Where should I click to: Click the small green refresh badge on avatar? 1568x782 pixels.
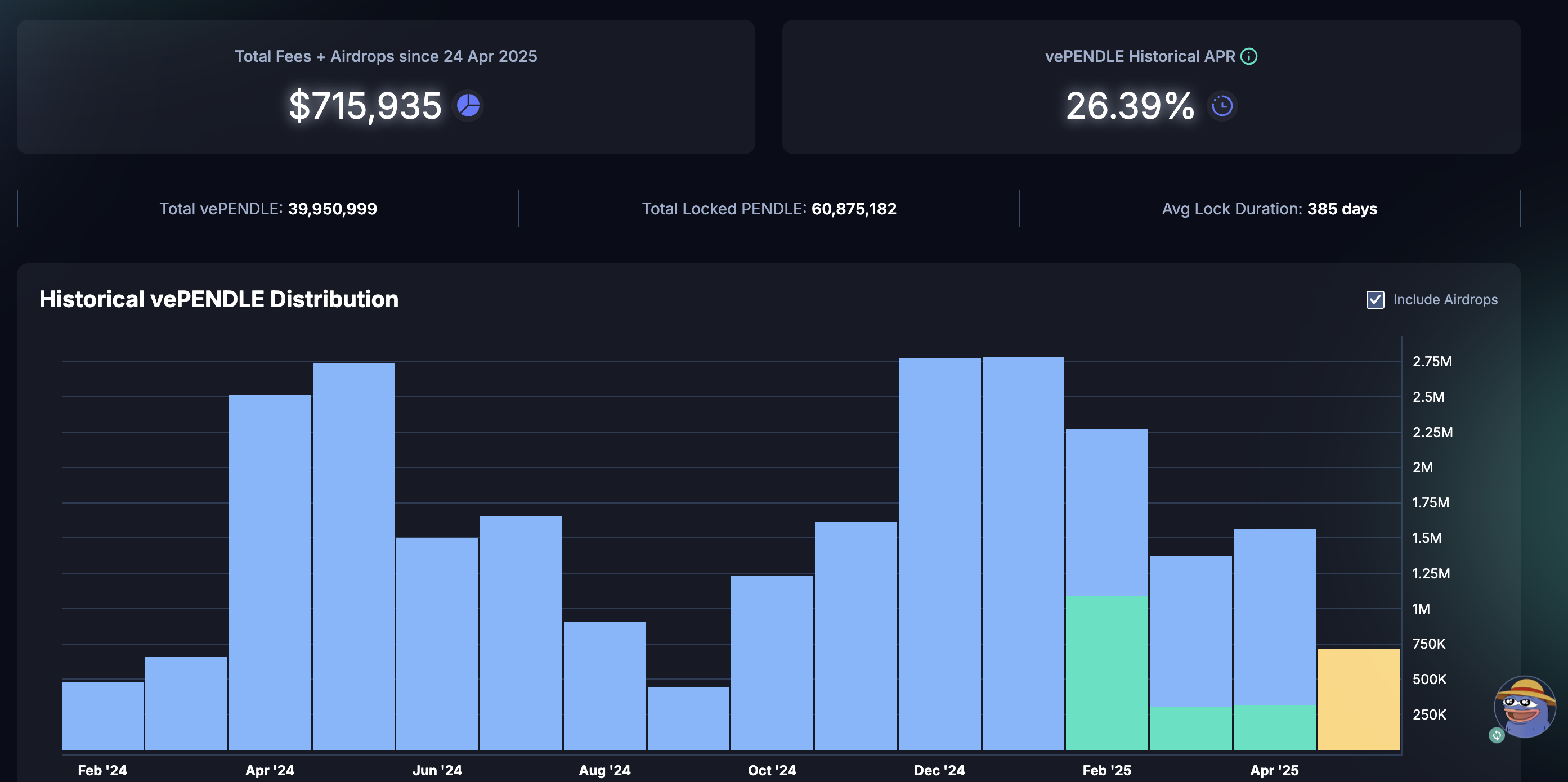click(1497, 735)
